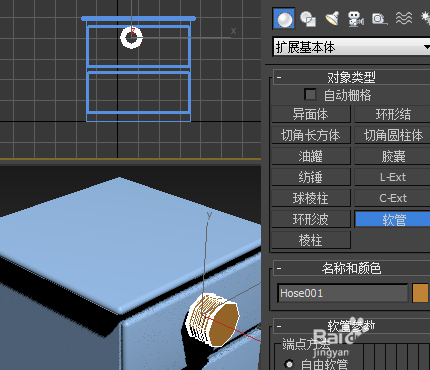
Task: Click the L-Ext button
Action: click(x=392, y=177)
